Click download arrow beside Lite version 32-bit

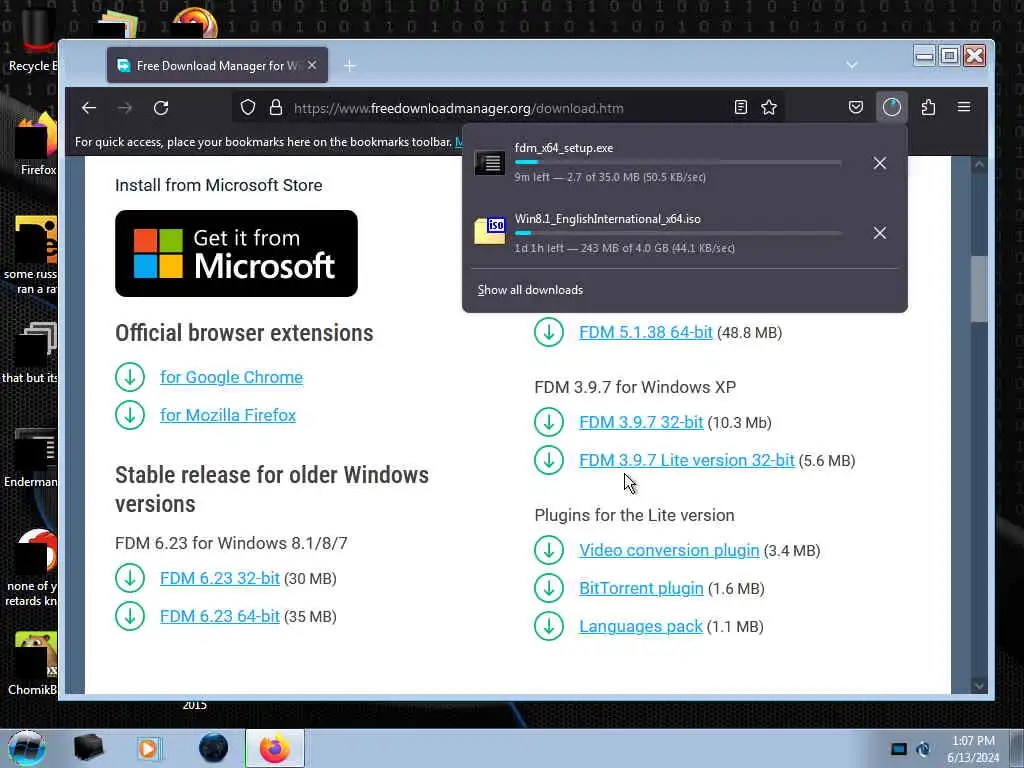(x=549, y=460)
